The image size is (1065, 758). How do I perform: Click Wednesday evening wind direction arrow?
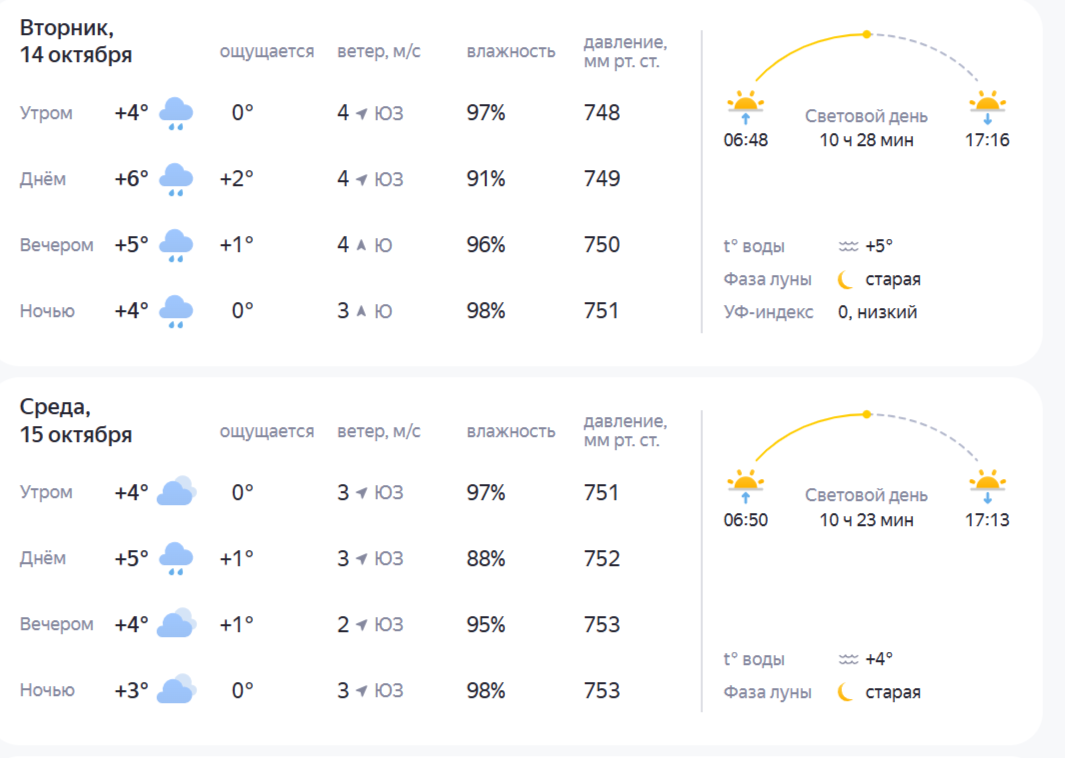362,625
